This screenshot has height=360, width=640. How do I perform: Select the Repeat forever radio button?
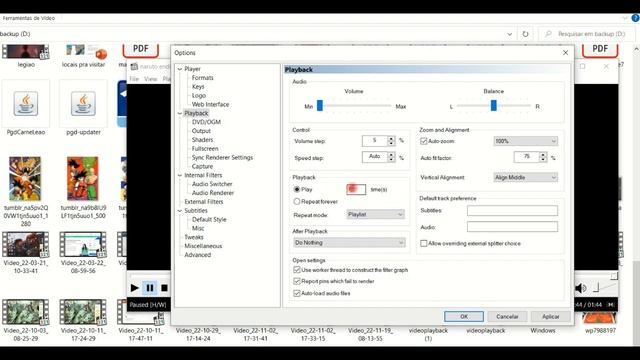(x=297, y=202)
